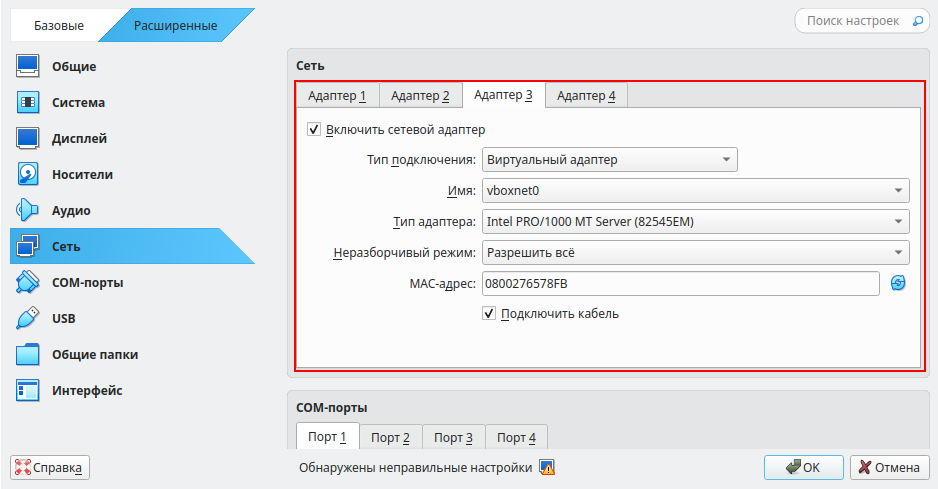Switch to the Базовые settings tab

pyautogui.click(x=60, y=25)
